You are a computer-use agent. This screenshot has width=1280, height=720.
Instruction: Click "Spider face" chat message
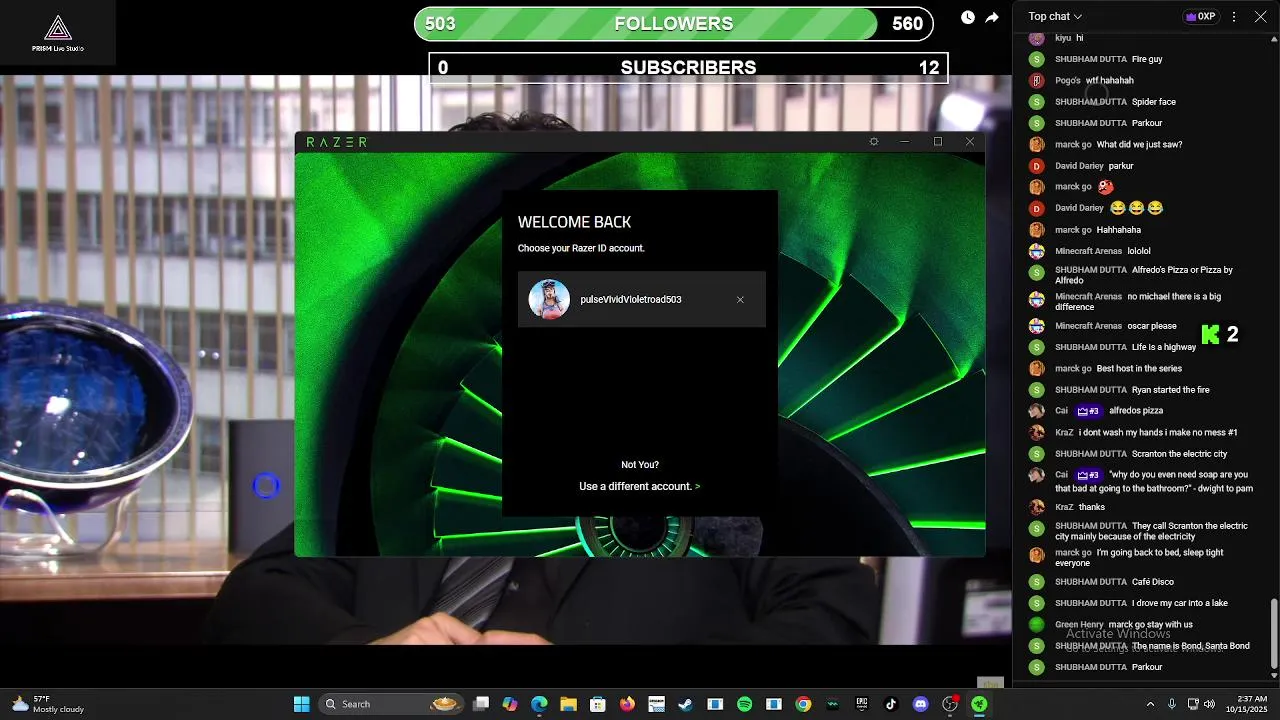point(1154,102)
